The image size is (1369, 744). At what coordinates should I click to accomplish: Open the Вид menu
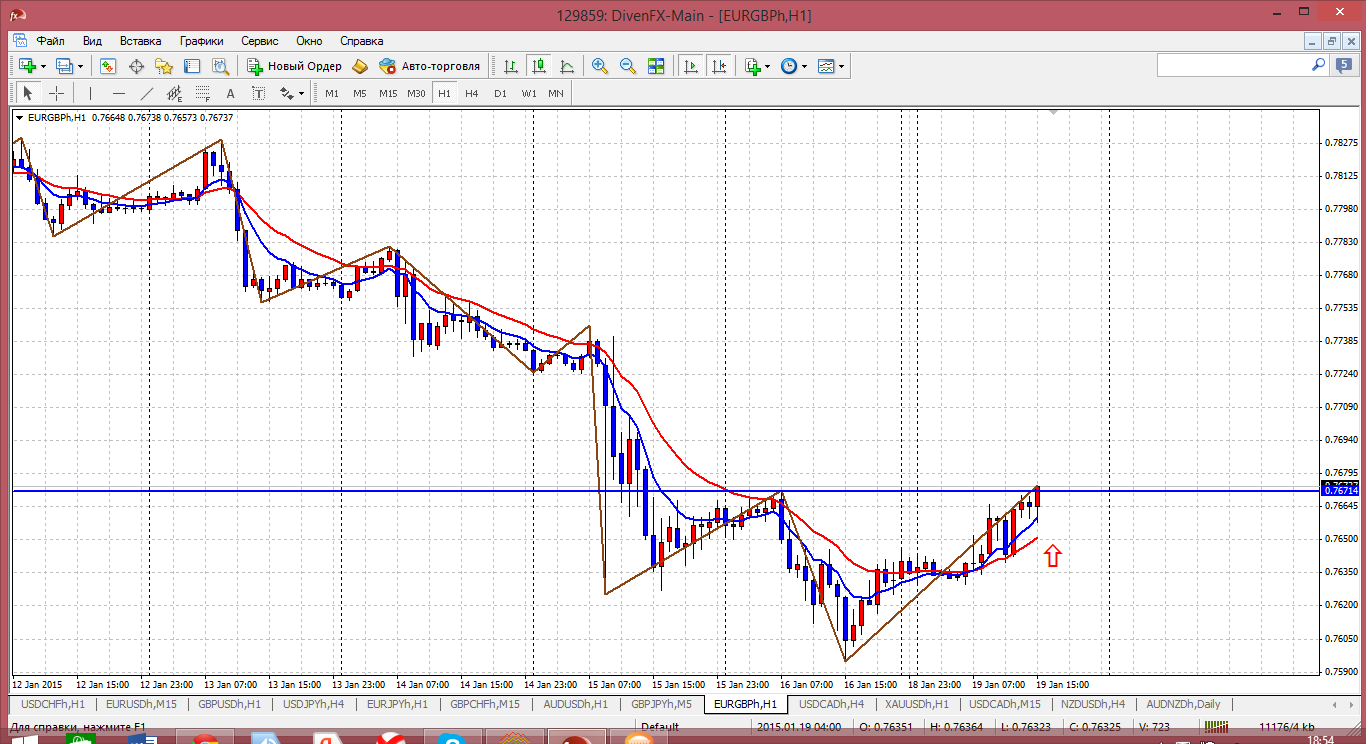pos(92,41)
